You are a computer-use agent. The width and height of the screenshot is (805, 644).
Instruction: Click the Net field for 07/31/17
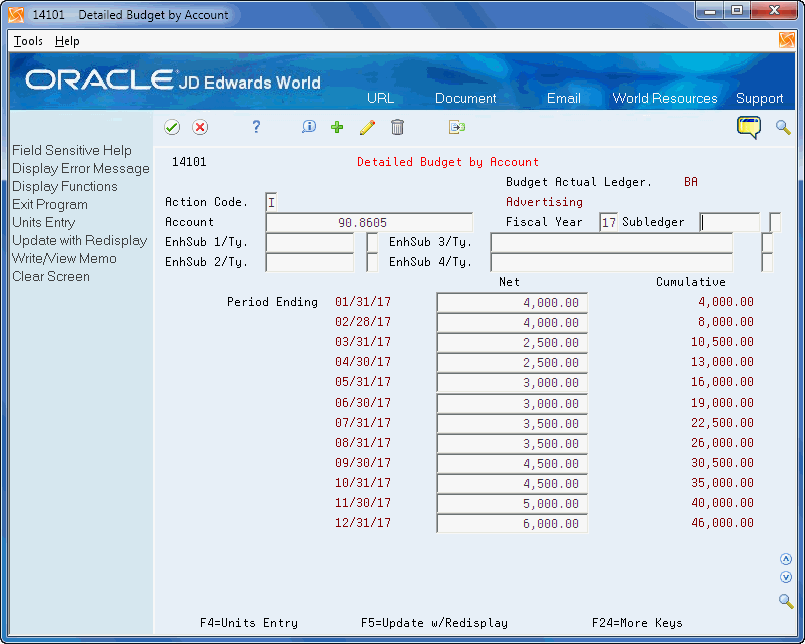click(x=512, y=424)
